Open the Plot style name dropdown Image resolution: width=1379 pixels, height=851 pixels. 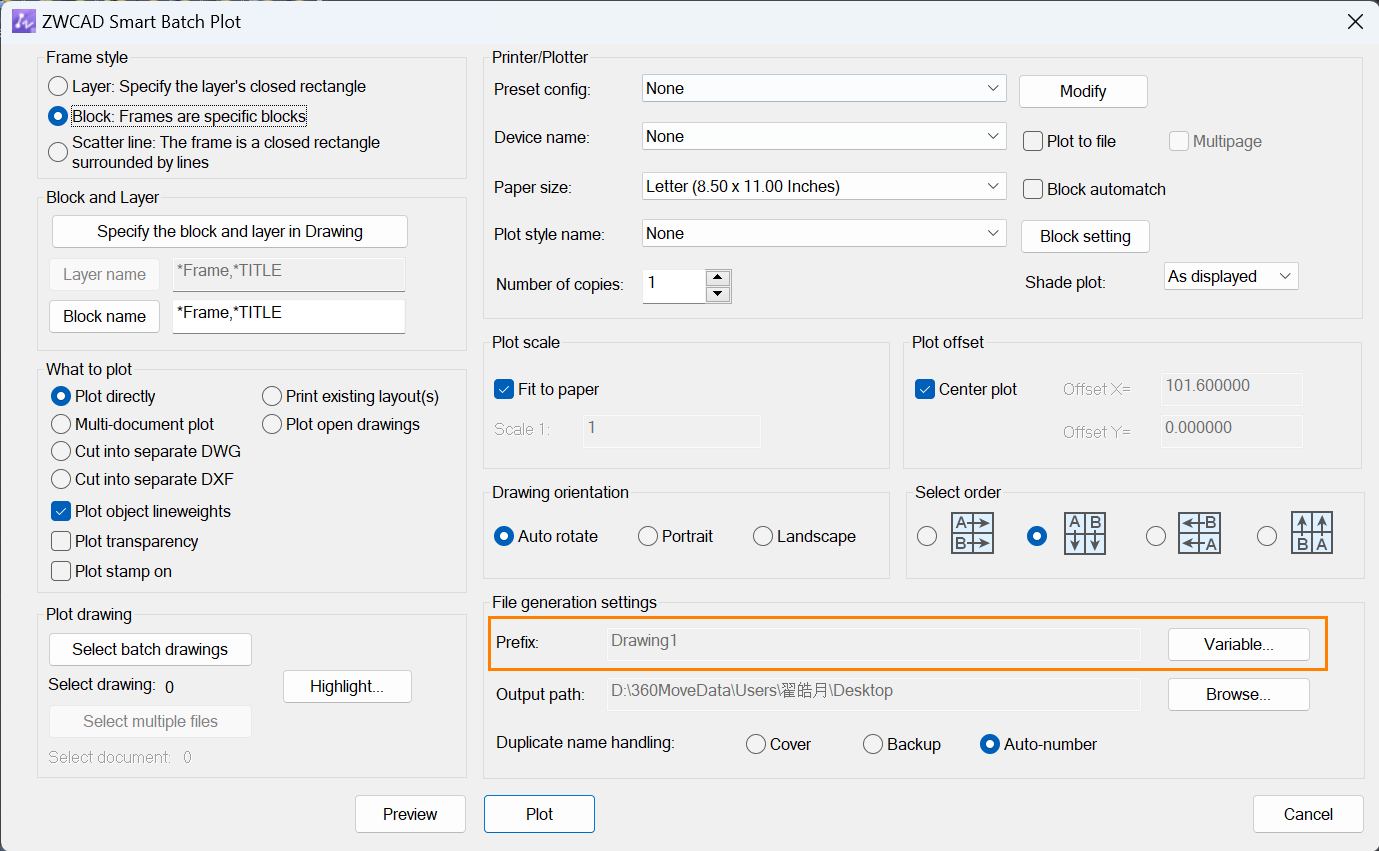point(824,233)
